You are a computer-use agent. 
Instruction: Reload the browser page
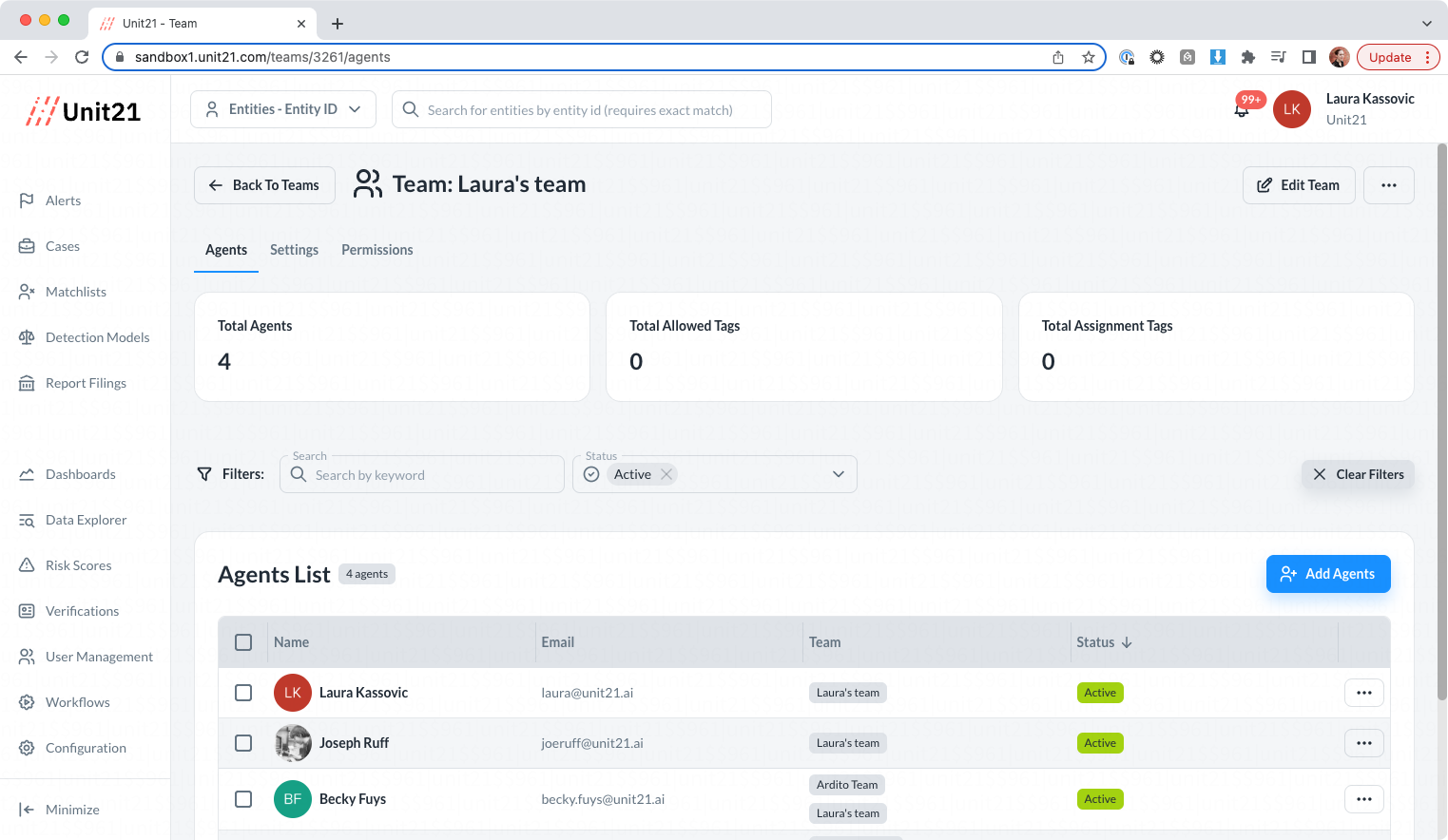point(82,57)
